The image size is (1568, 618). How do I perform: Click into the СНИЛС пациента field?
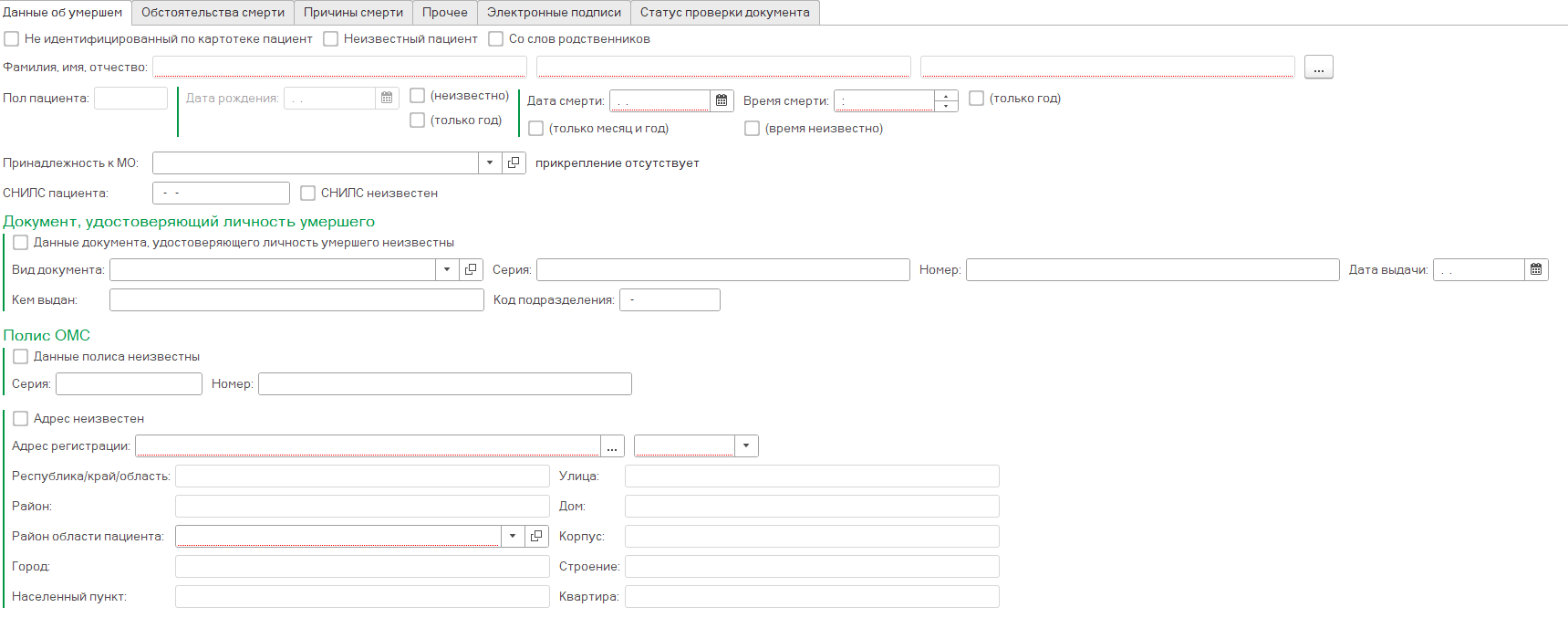221,193
